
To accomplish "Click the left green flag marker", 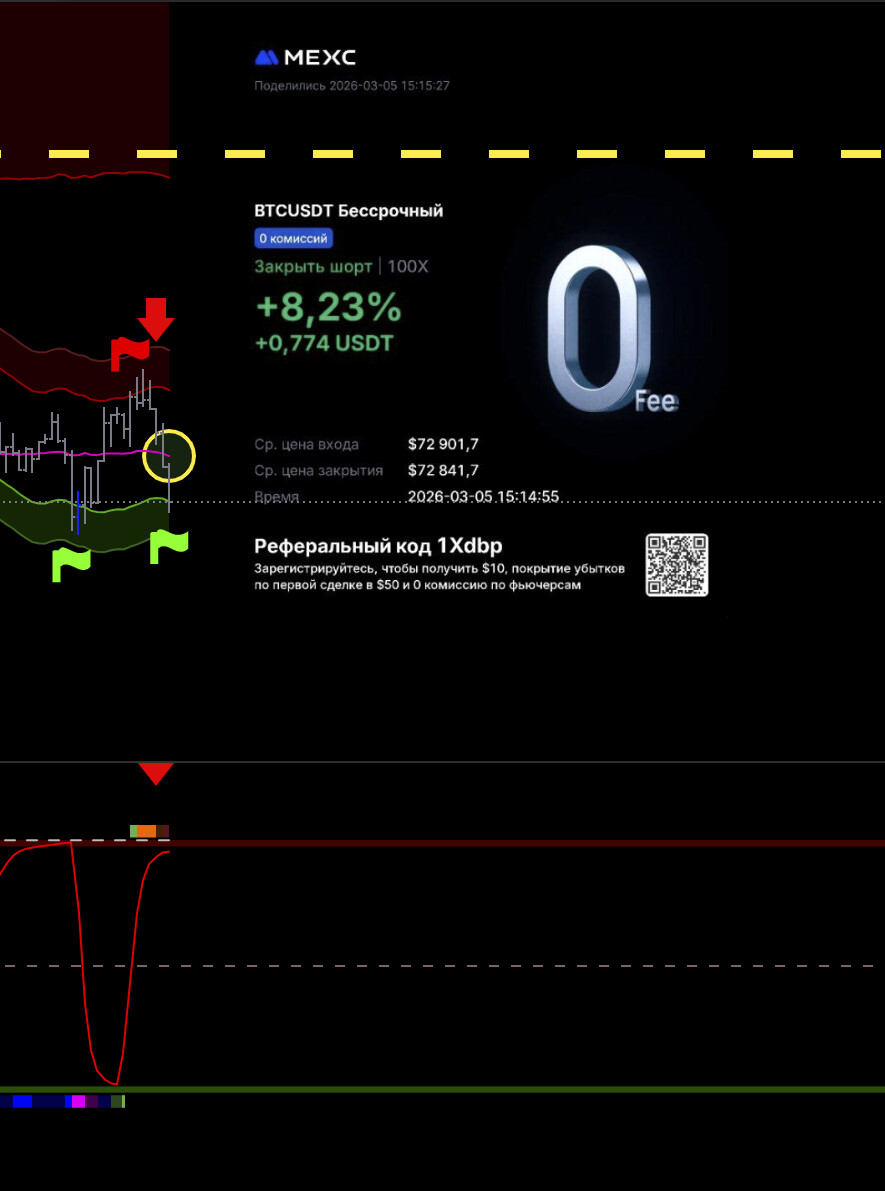I will [x=71, y=563].
